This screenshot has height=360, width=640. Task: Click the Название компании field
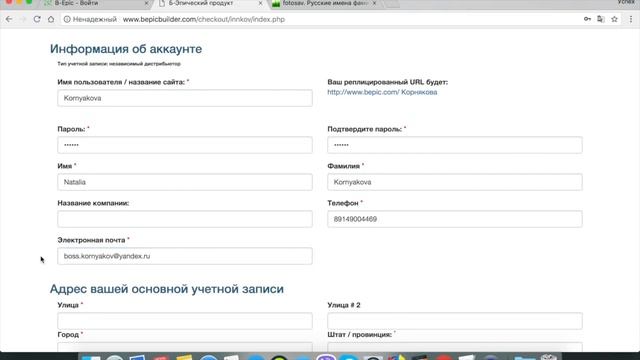(185, 219)
